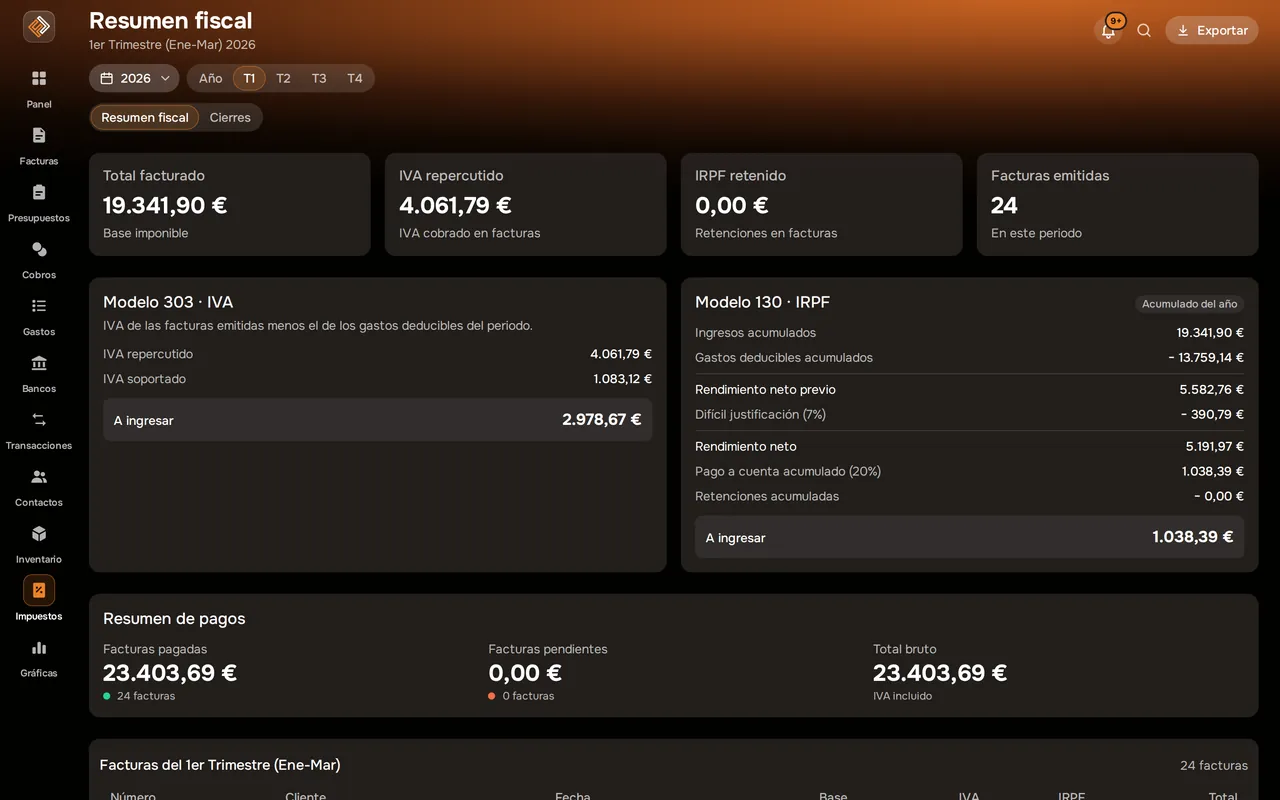Click Rendimiento neto previo value 5.582,76 €
Screen dimensions: 1280x800
[1212, 390]
